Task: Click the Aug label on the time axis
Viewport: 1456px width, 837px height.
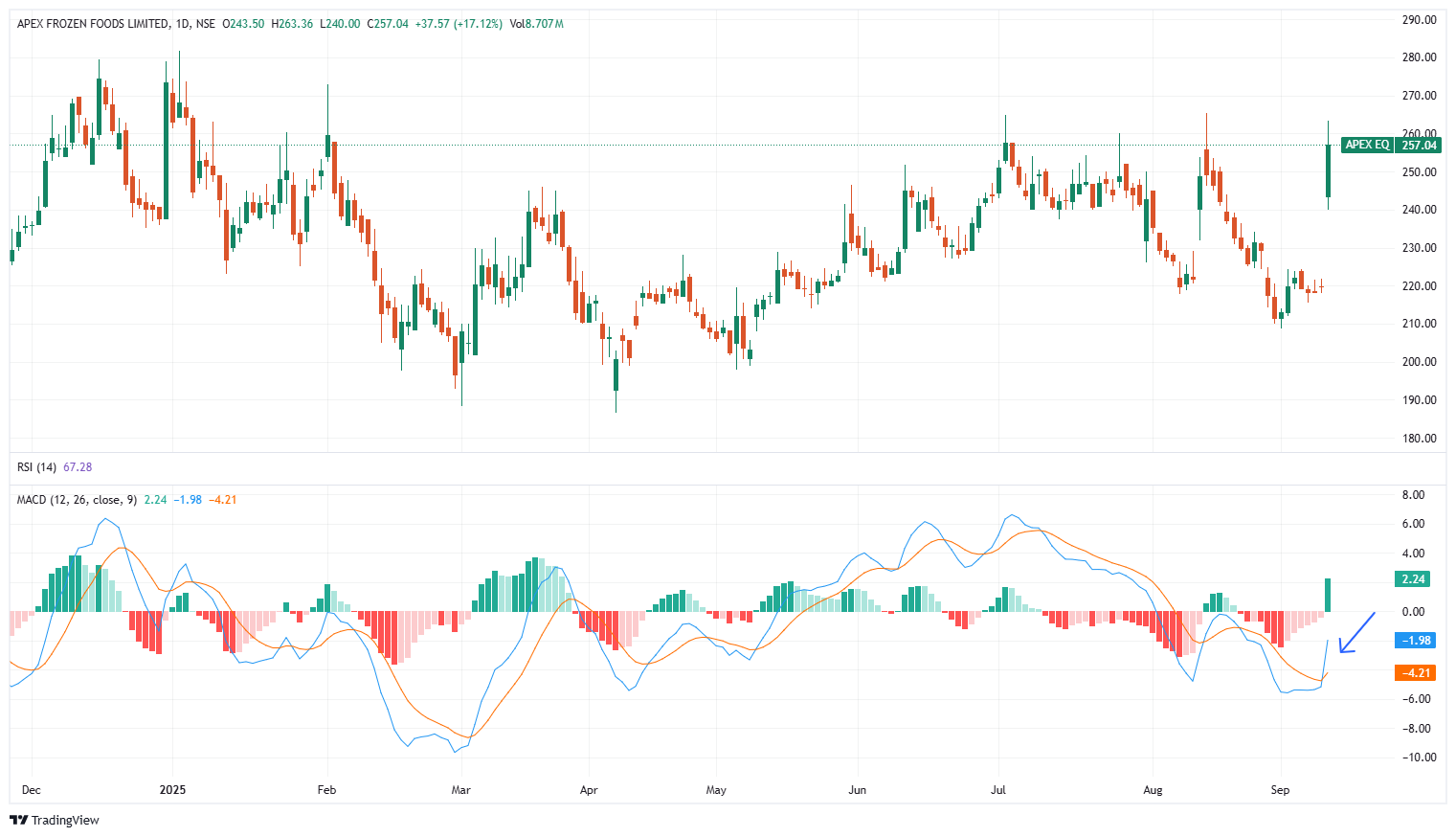Action: (1153, 790)
